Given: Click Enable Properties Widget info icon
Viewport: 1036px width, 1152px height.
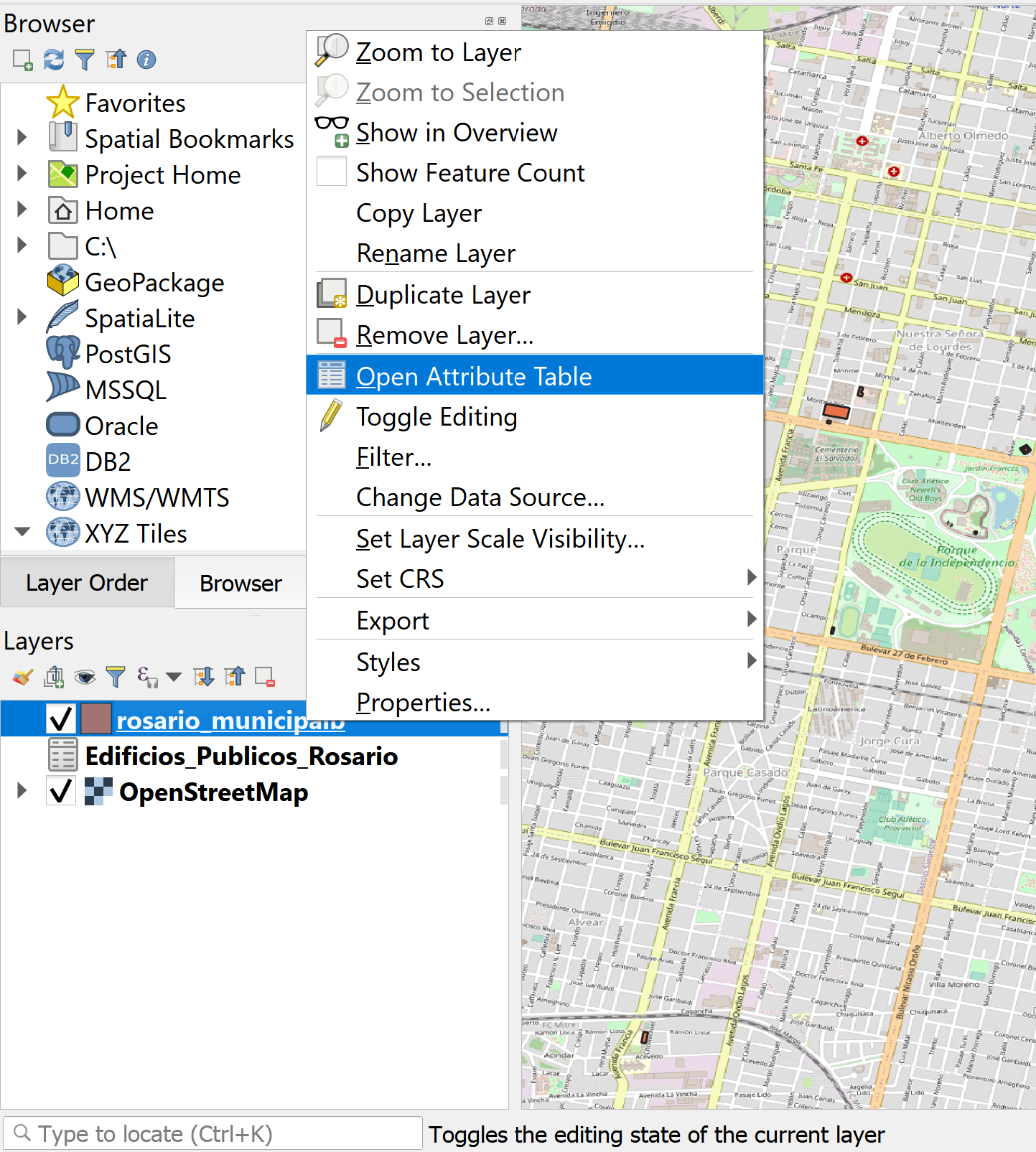Looking at the screenshot, I should tap(146, 60).
